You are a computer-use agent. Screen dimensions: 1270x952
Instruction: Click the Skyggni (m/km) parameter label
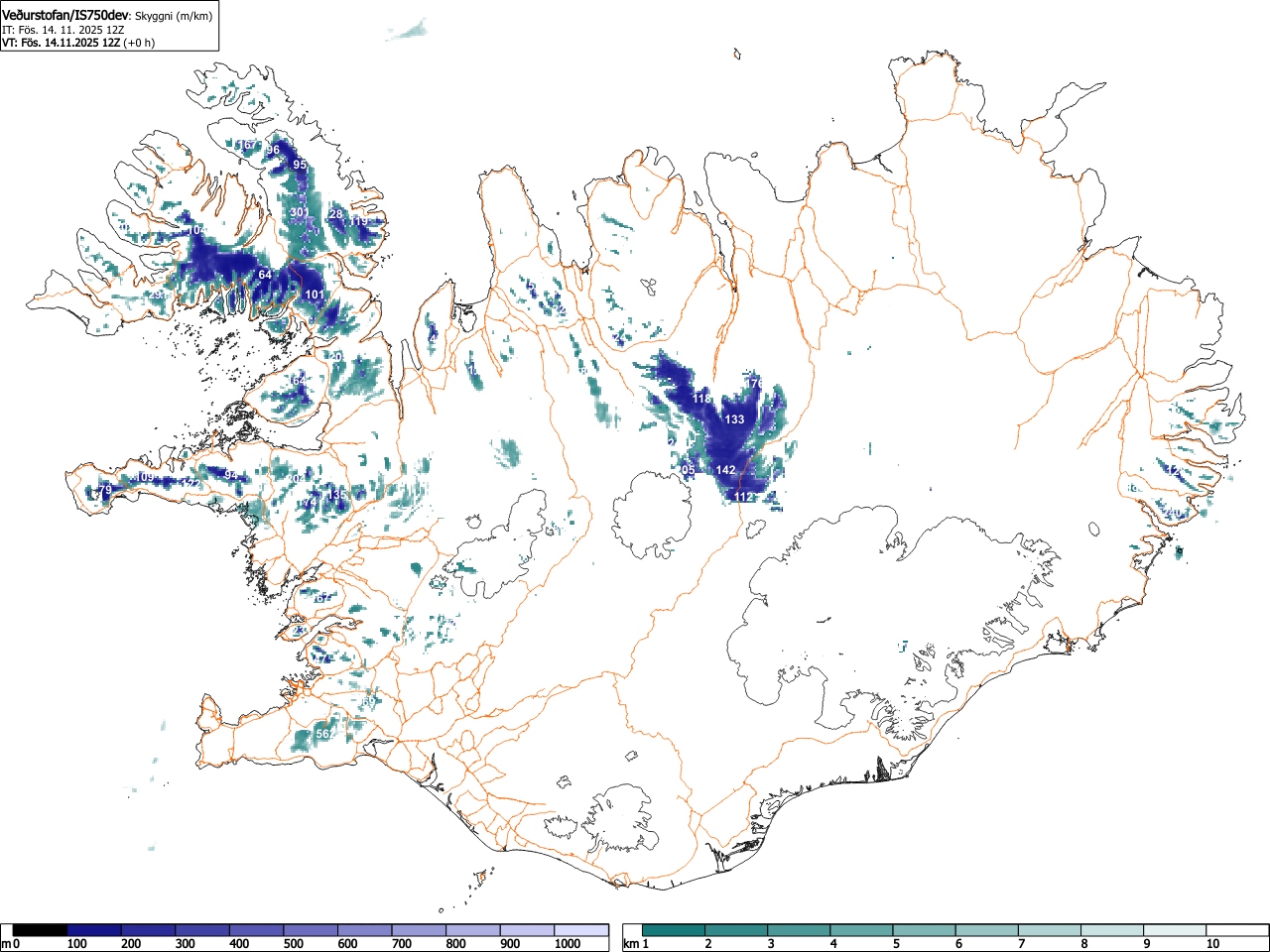[173, 16]
